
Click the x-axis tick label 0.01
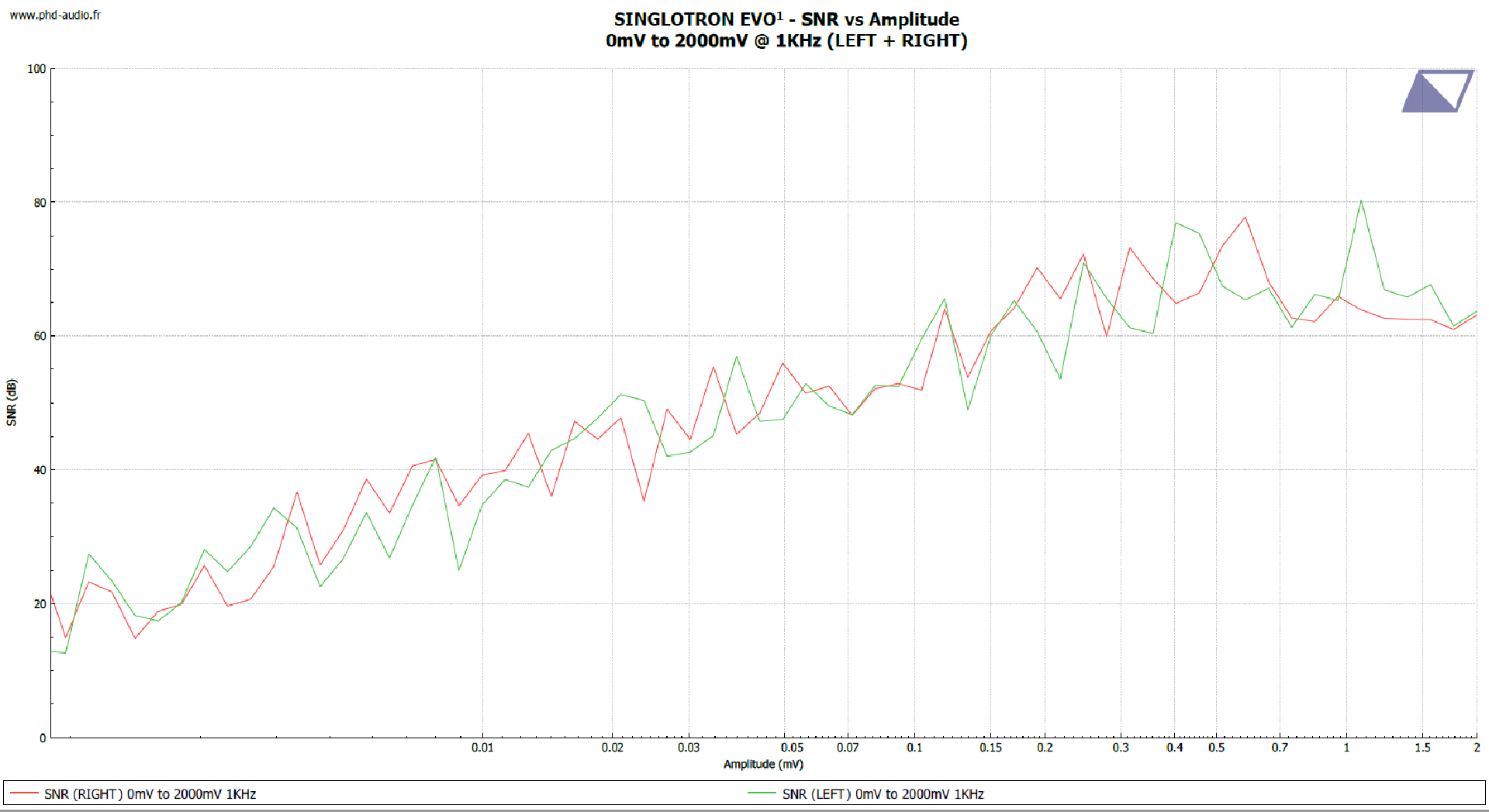click(x=482, y=748)
